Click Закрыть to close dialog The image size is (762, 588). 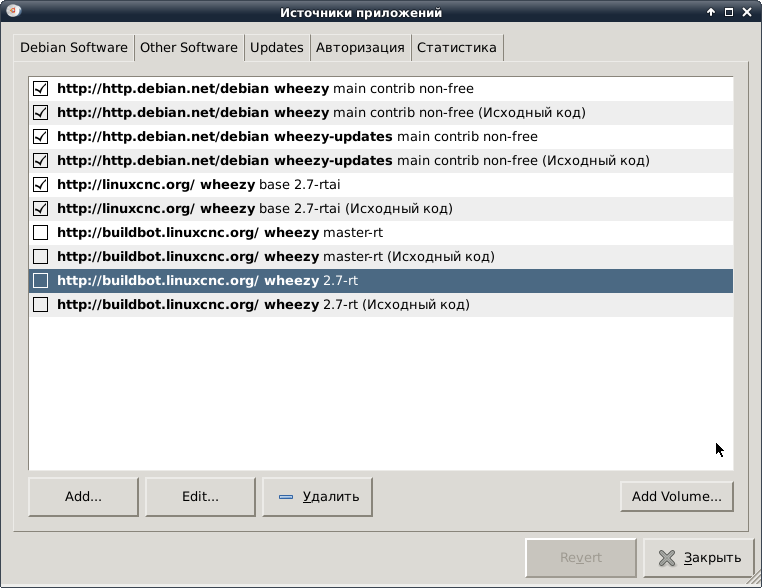tap(699, 558)
